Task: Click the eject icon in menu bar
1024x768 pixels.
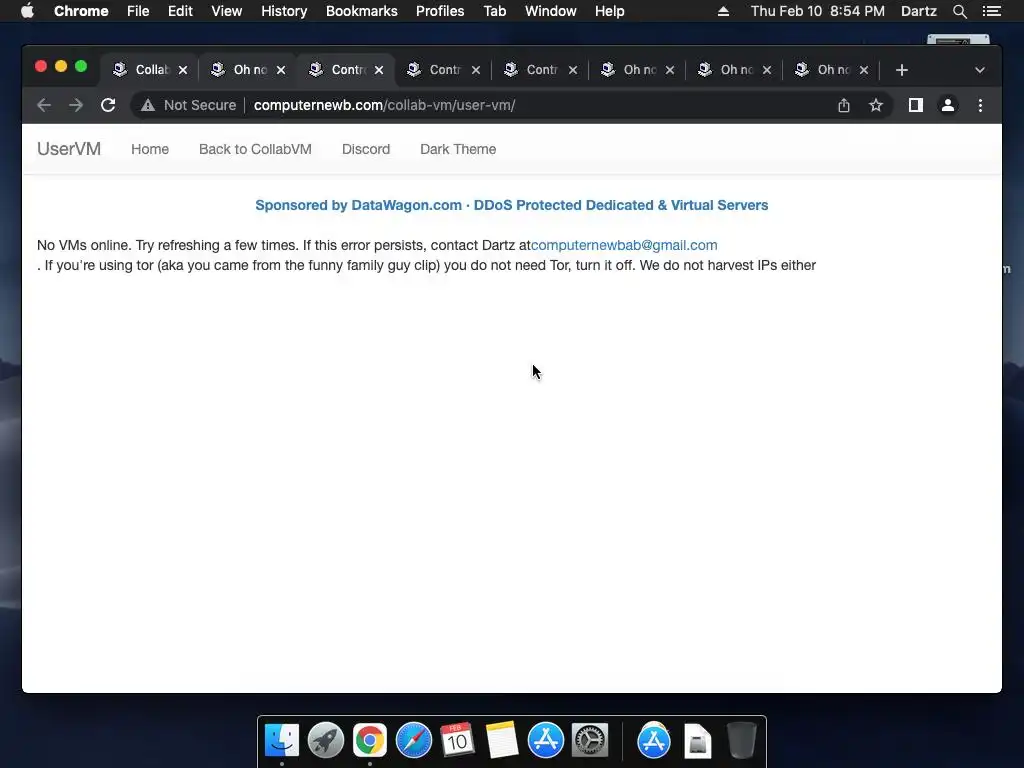Action: click(x=723, y=11)
